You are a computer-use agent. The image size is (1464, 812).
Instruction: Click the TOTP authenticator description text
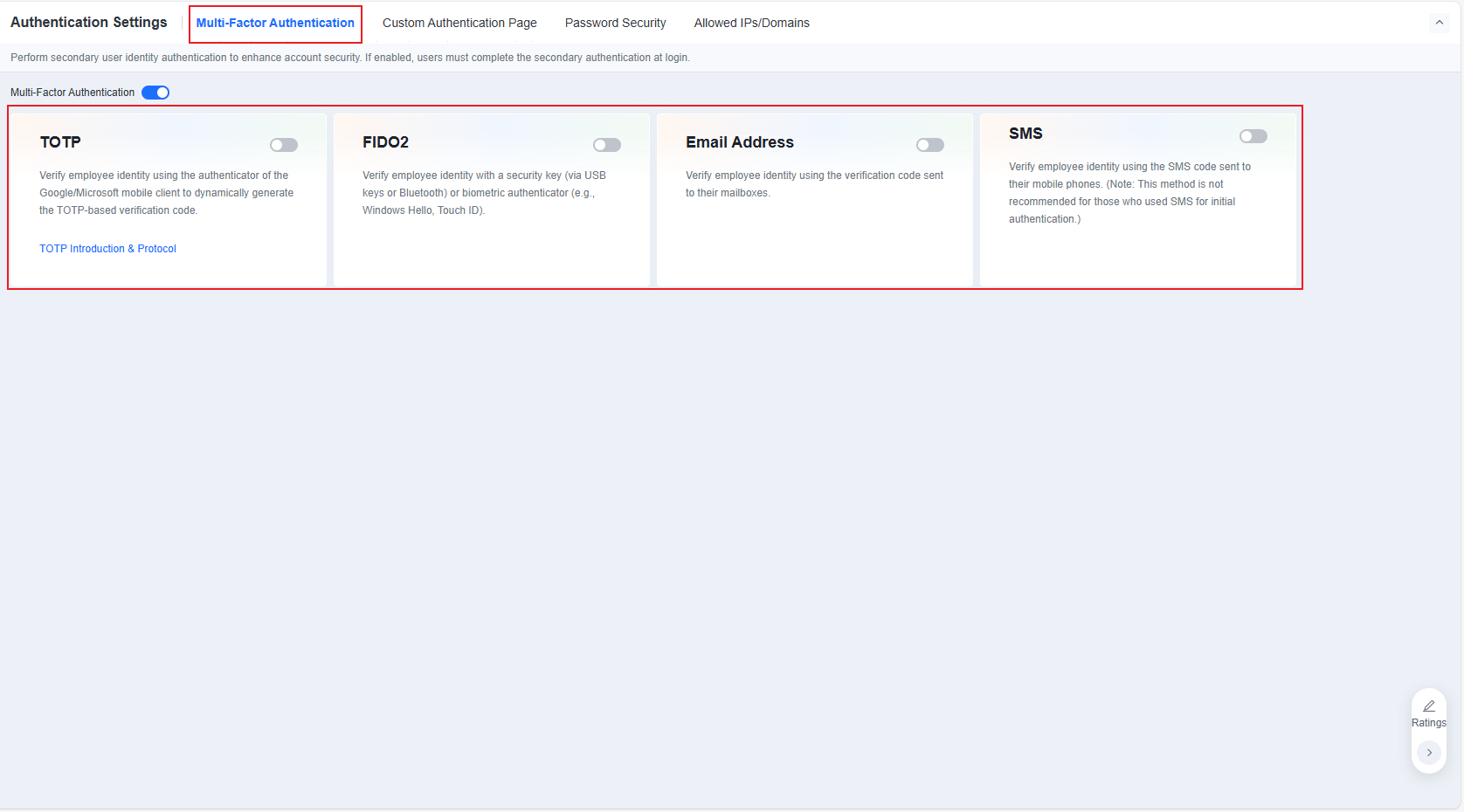pos(167,193)
